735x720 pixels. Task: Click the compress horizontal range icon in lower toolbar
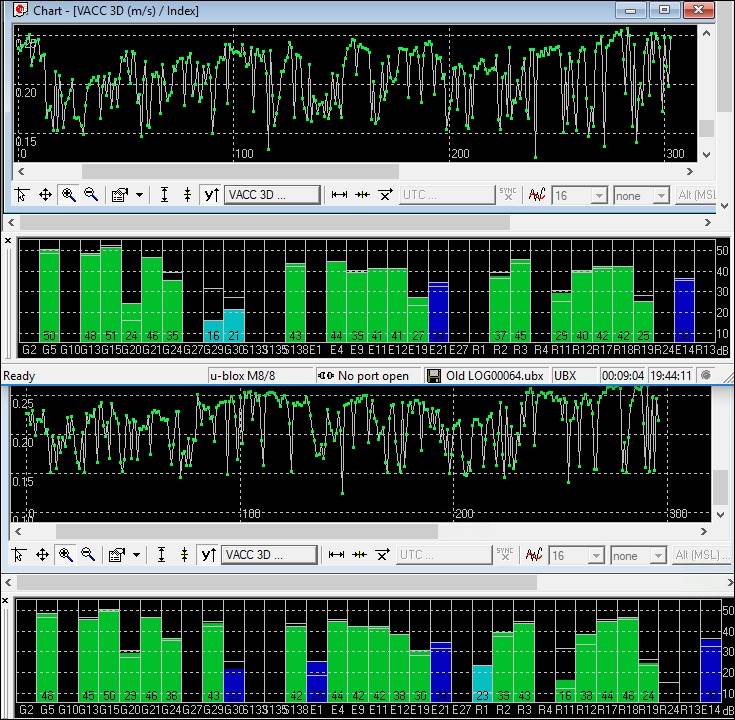coord(360,554)
